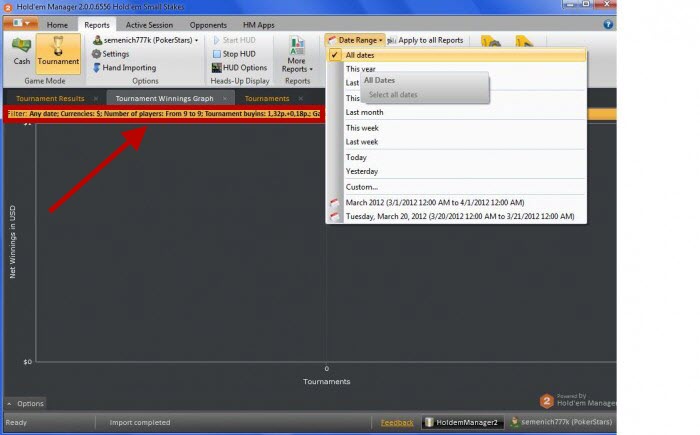
Task: Select the checked All dates menu entry
Action: click(457, 55)
